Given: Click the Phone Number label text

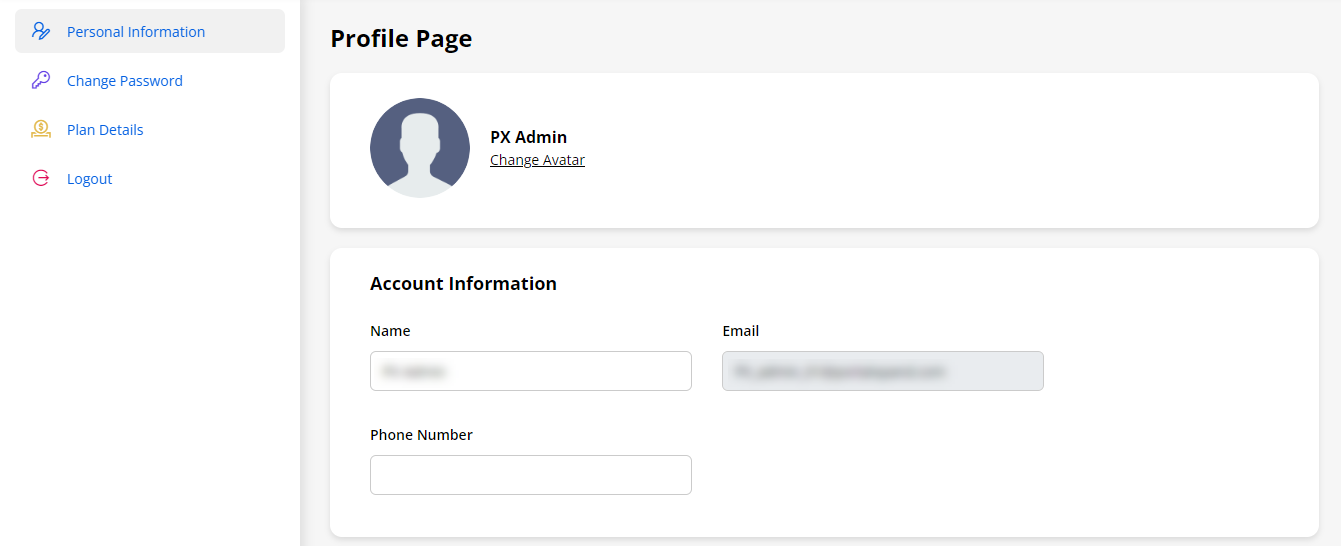Looking at the screenshot, I should [421, 435].
